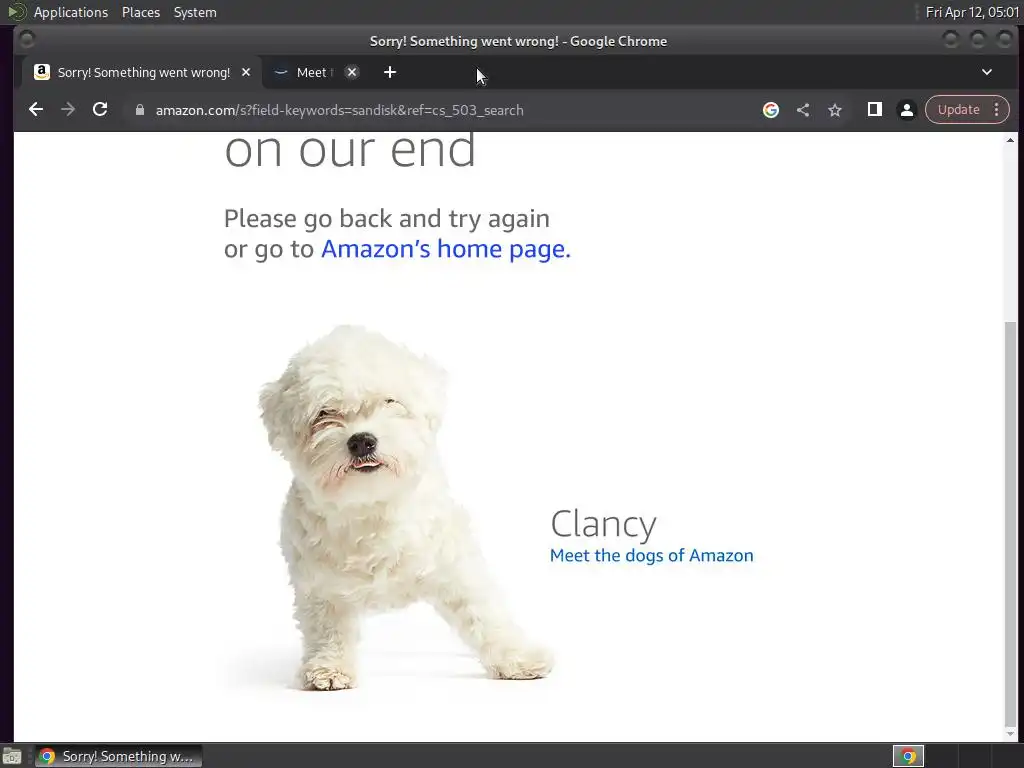Open the Chrome three-dot menu
The width and height of the screenshot is (1024, 768).
[997, 110]
